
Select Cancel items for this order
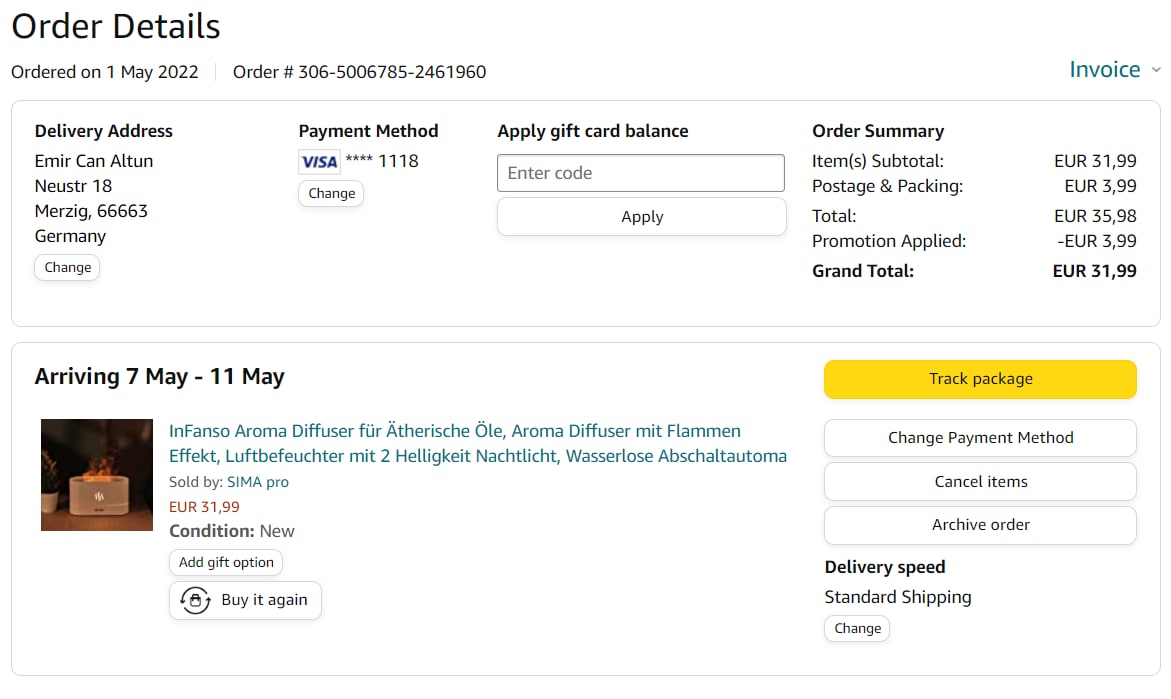coord(980,481)
